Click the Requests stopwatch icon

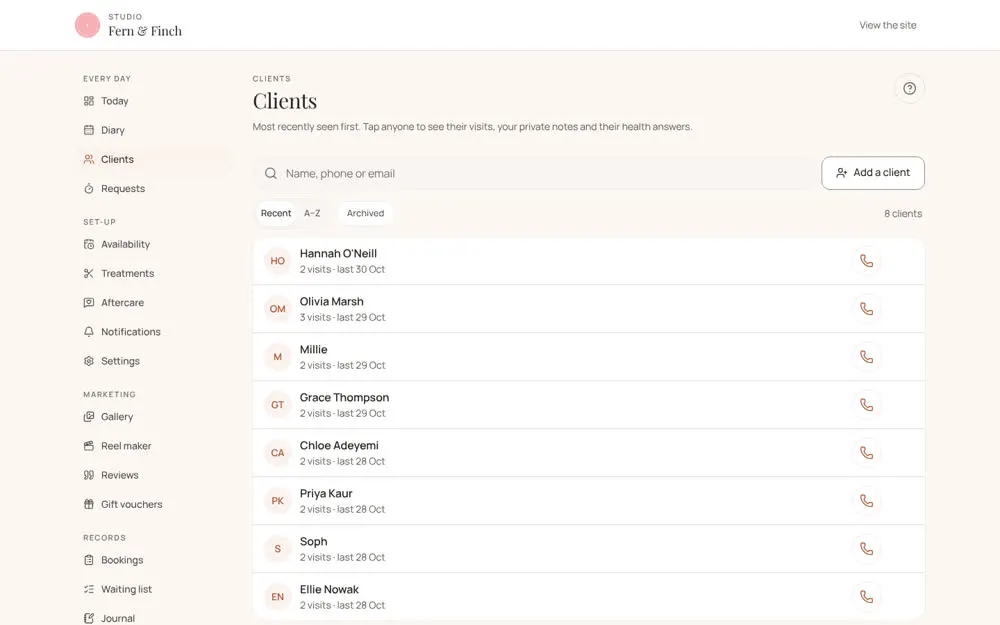coord(89,189)
